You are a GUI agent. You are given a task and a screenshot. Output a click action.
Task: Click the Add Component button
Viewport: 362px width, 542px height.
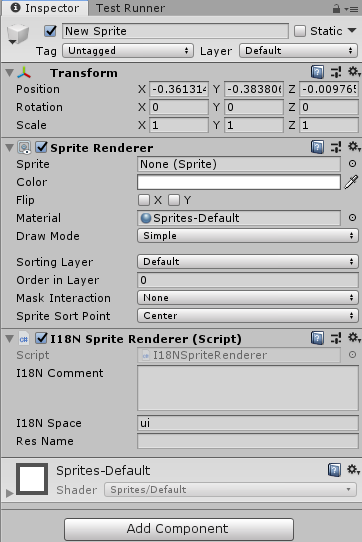(179, 529)
